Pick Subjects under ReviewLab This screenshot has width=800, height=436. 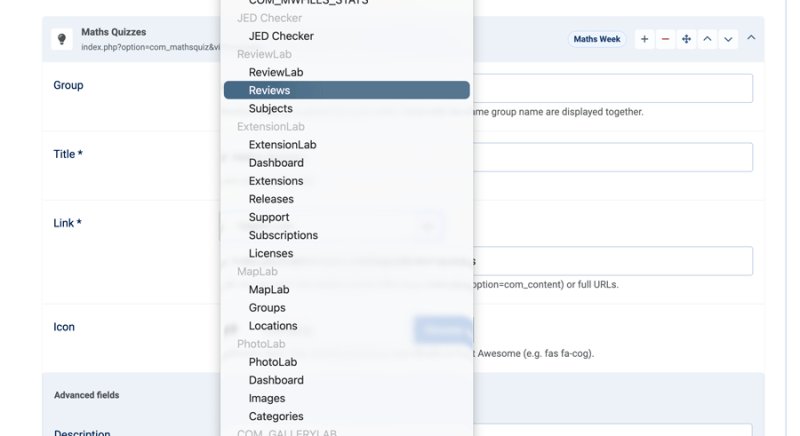[x=346, y=109]
